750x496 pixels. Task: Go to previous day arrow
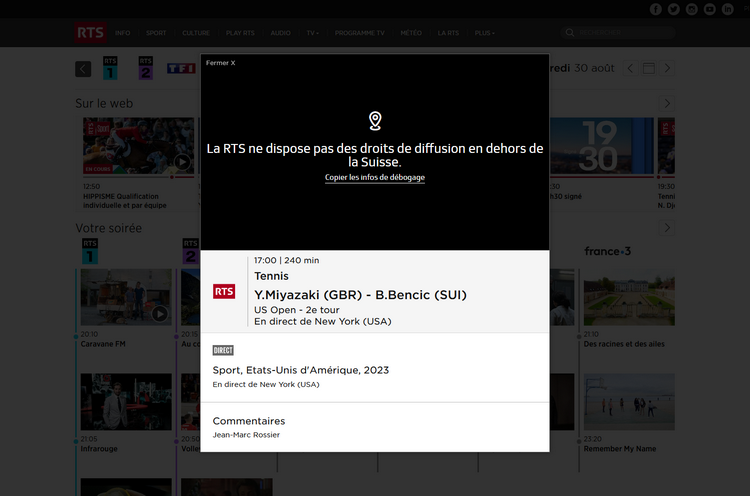630,68
